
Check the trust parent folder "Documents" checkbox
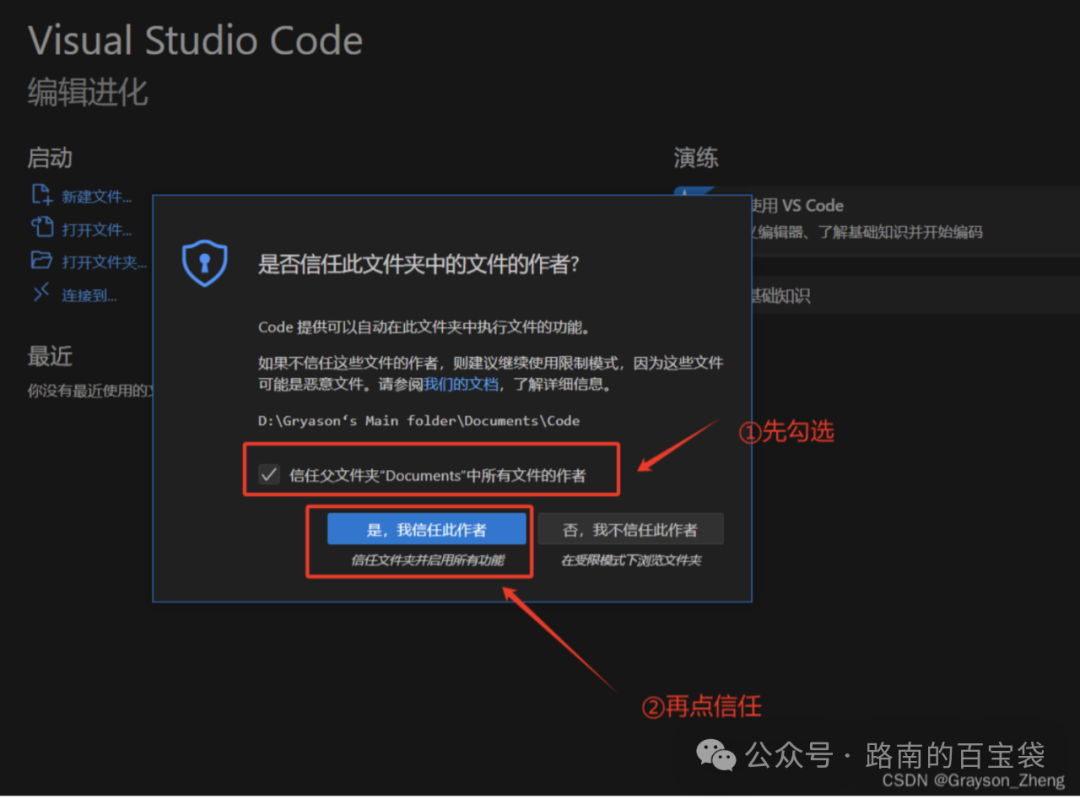pyautogui.click(x=269, y=475)
